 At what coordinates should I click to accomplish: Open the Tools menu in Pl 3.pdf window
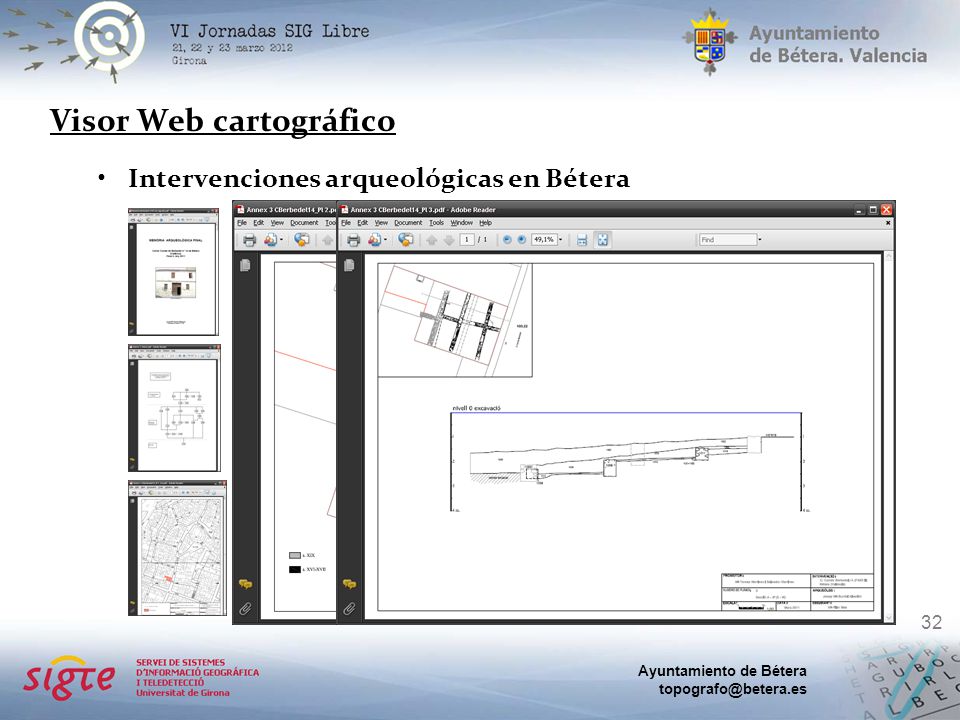[437, 223]
